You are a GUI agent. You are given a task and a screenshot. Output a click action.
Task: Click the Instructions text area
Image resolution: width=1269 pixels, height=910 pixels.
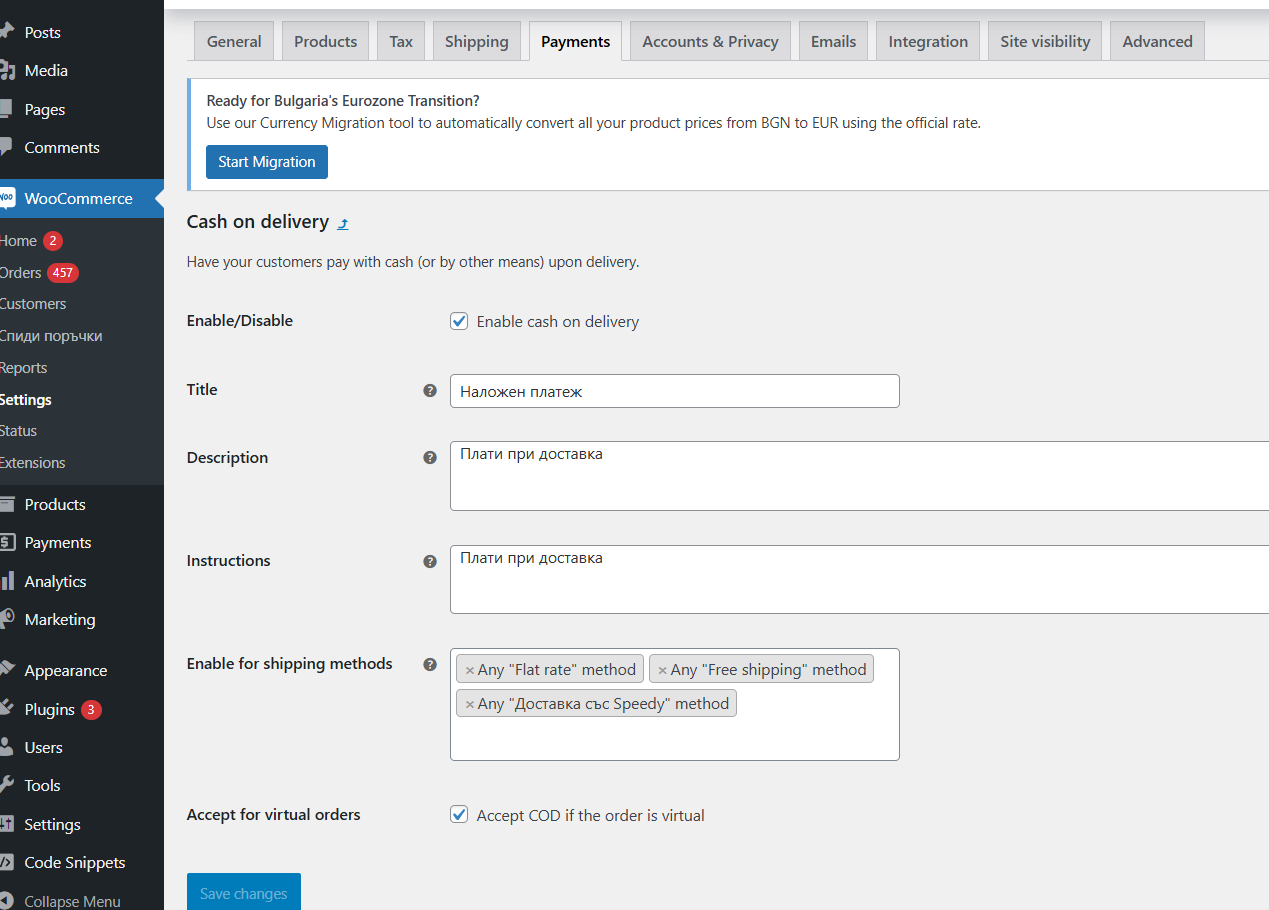(x=860, y=579)
